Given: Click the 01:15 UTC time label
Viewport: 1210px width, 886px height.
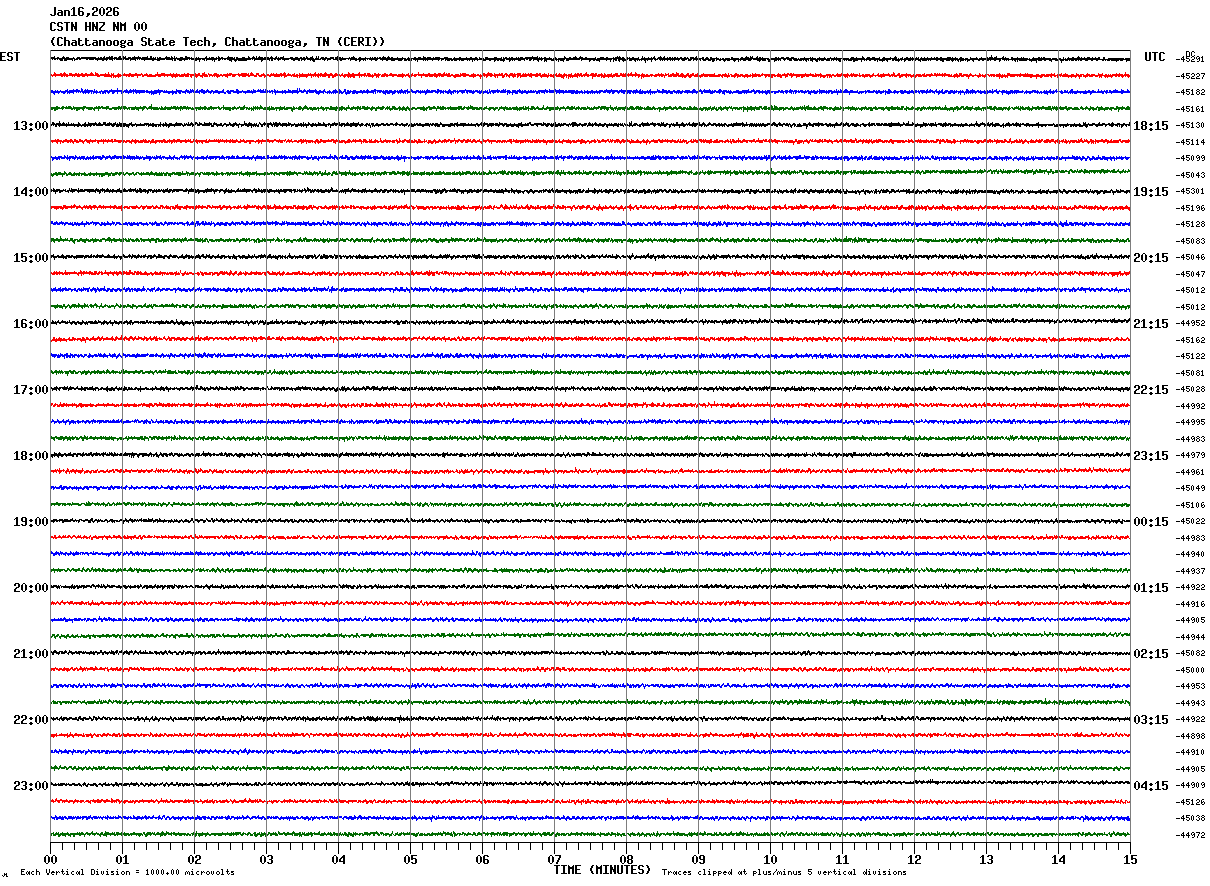Looking at the screenshot, I should (x=1151, y=588).
